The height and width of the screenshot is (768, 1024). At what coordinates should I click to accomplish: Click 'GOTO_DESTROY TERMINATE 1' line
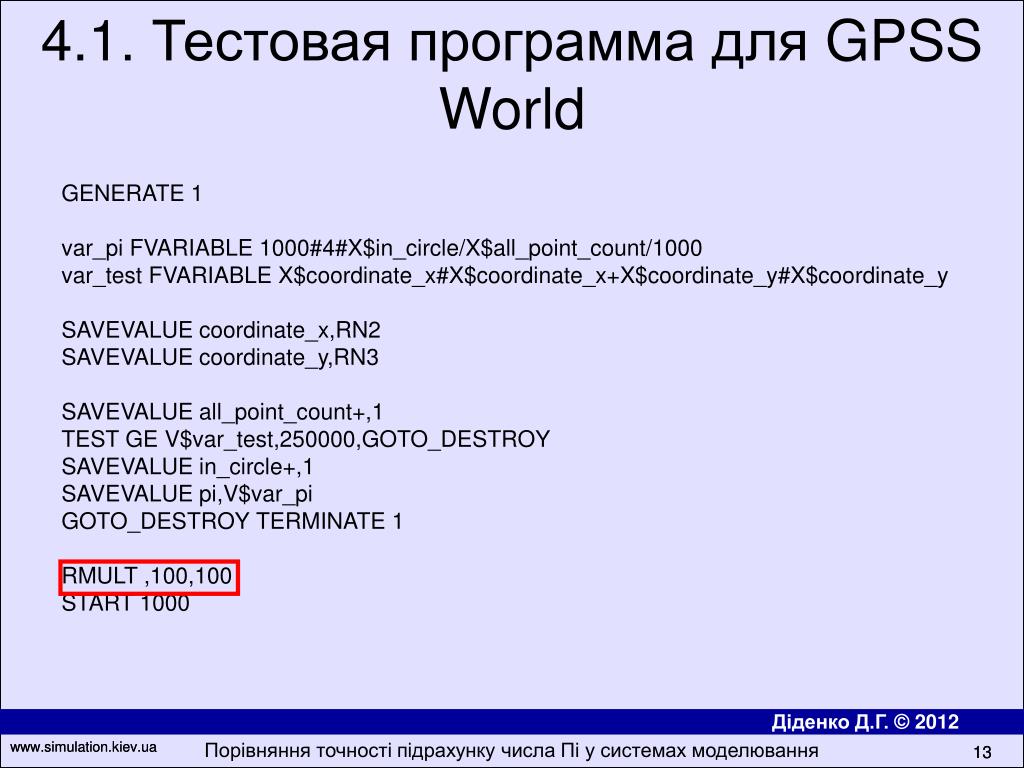tap(232, 521)
